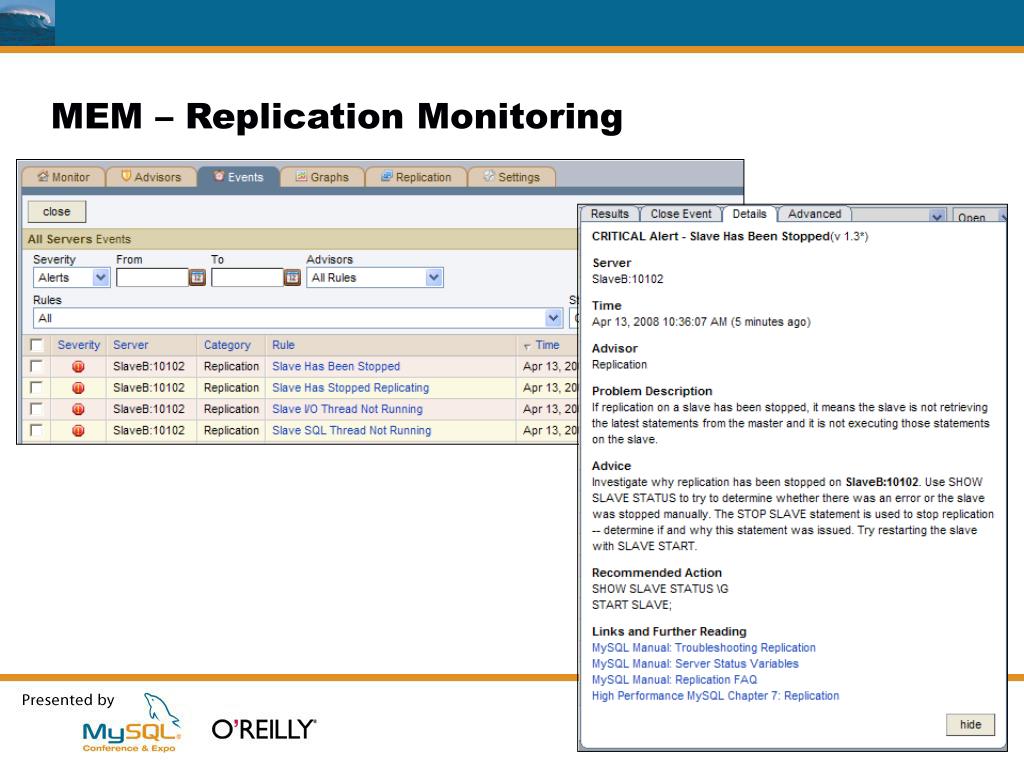Switch to the Advanced tab in popup
1024x768 pixels.
[814, 214]
